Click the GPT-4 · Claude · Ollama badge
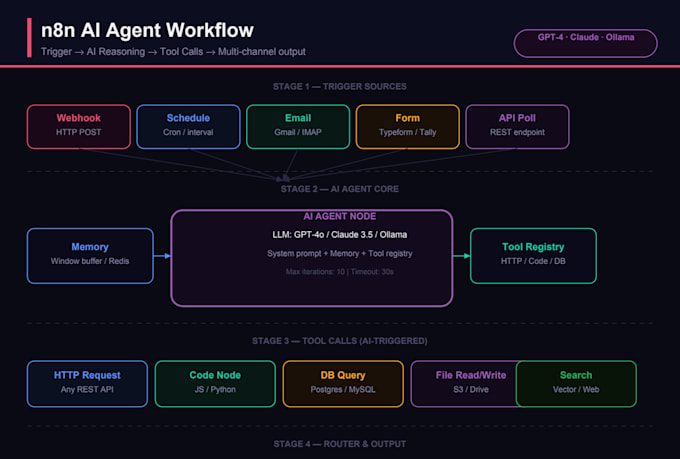This screenshot has height=459, width=680. click(586, 43)
